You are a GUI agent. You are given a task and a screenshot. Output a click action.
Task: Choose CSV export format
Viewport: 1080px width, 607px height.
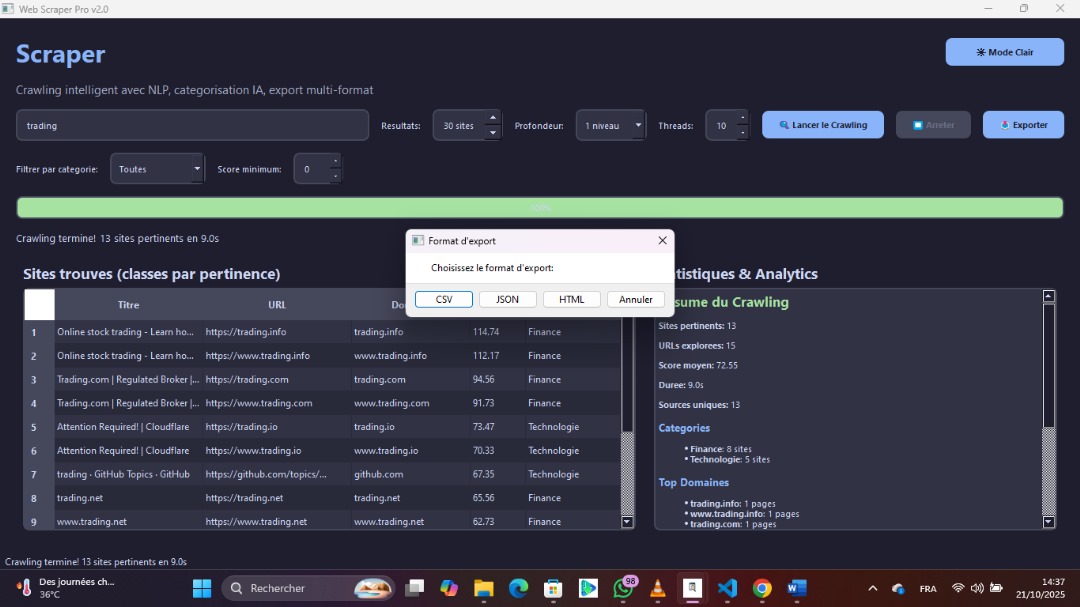444,299
